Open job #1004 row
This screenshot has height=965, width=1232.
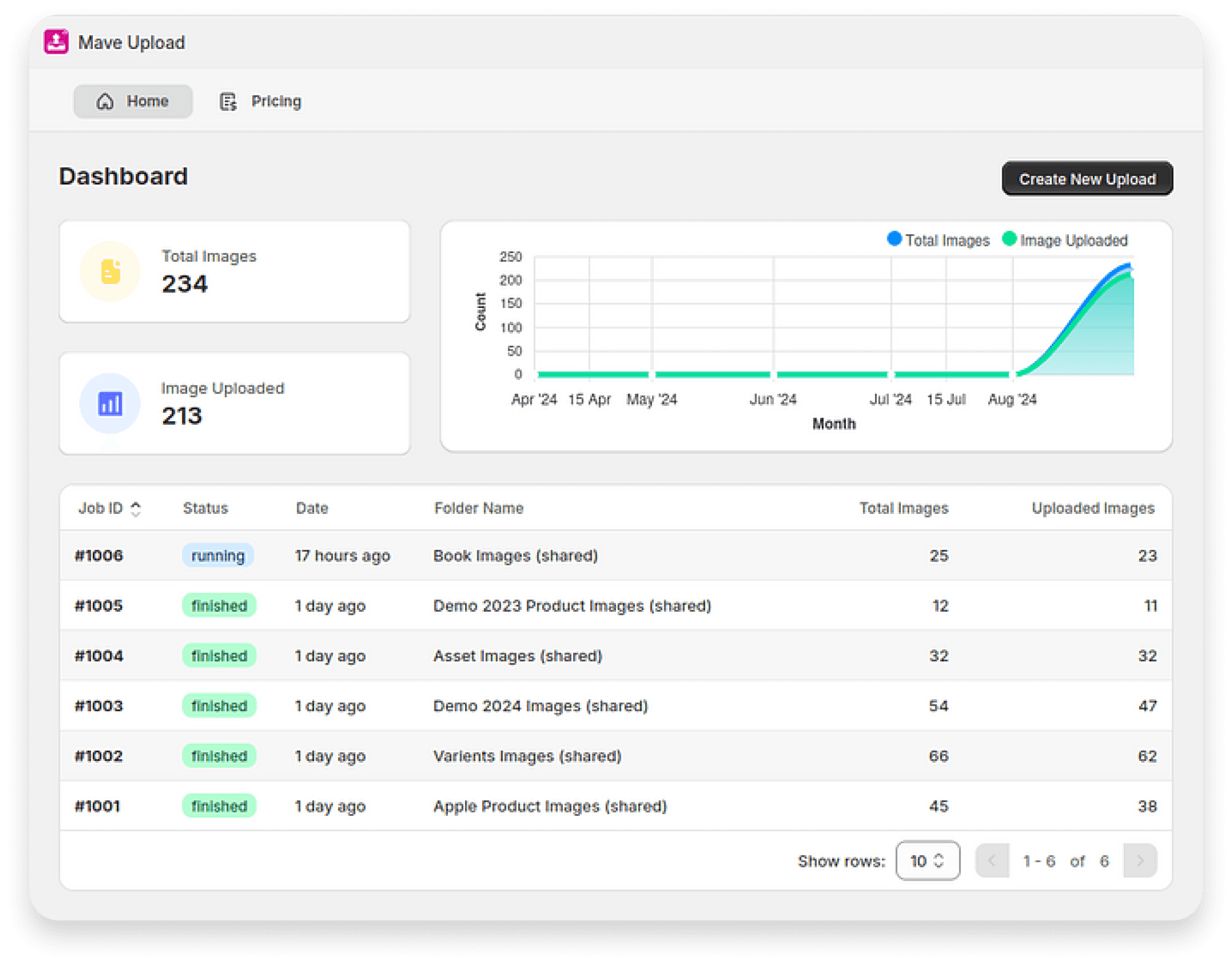click(x=615, y=656)
